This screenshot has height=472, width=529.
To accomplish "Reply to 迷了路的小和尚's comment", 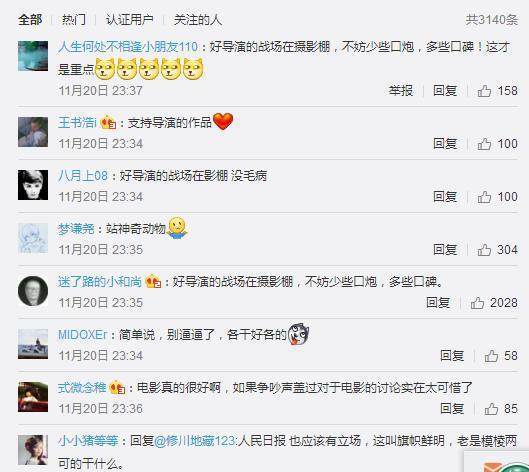I will click(438, 303).
